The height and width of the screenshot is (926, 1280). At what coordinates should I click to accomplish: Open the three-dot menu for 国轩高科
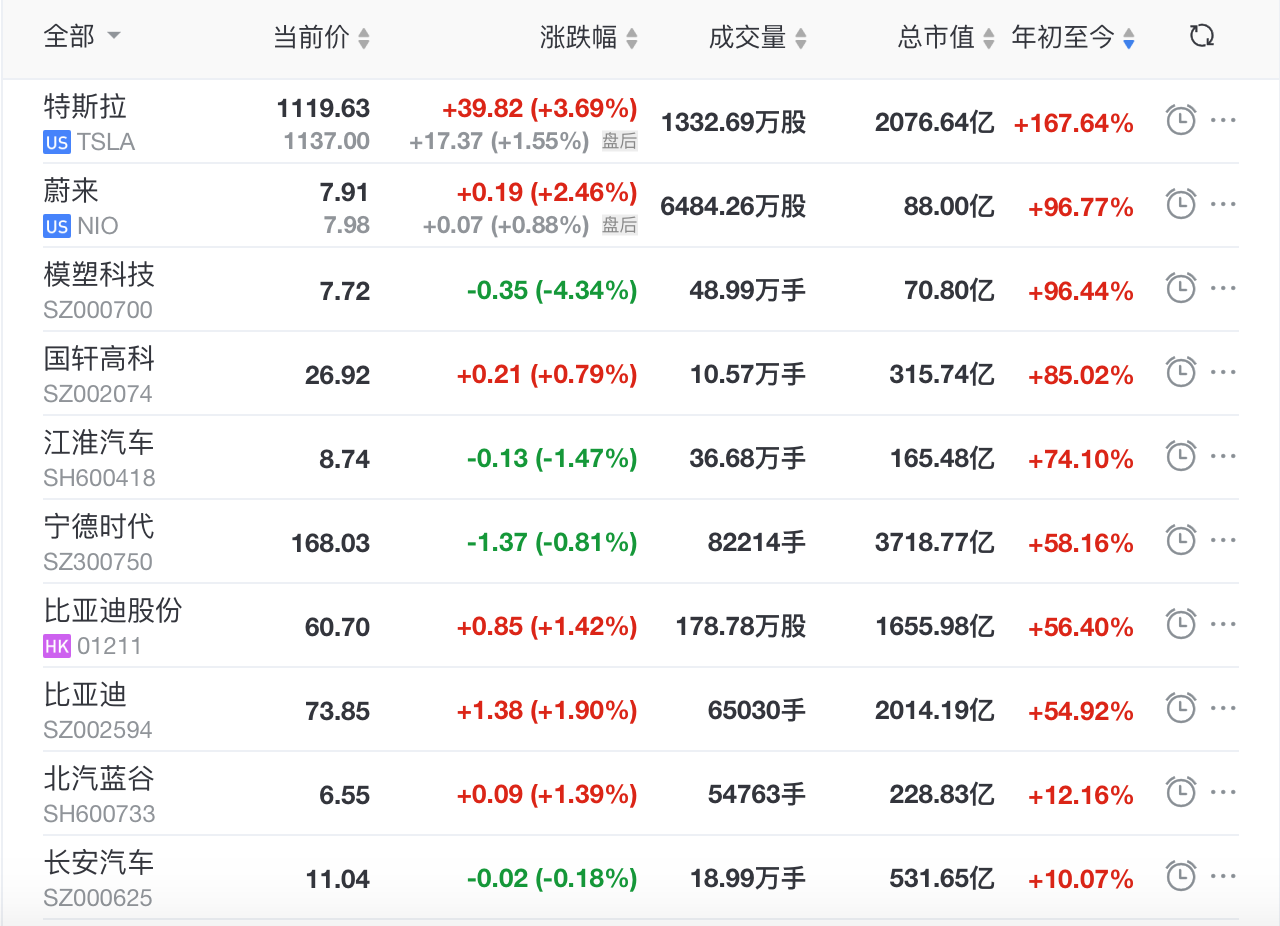coord(1223,373)
